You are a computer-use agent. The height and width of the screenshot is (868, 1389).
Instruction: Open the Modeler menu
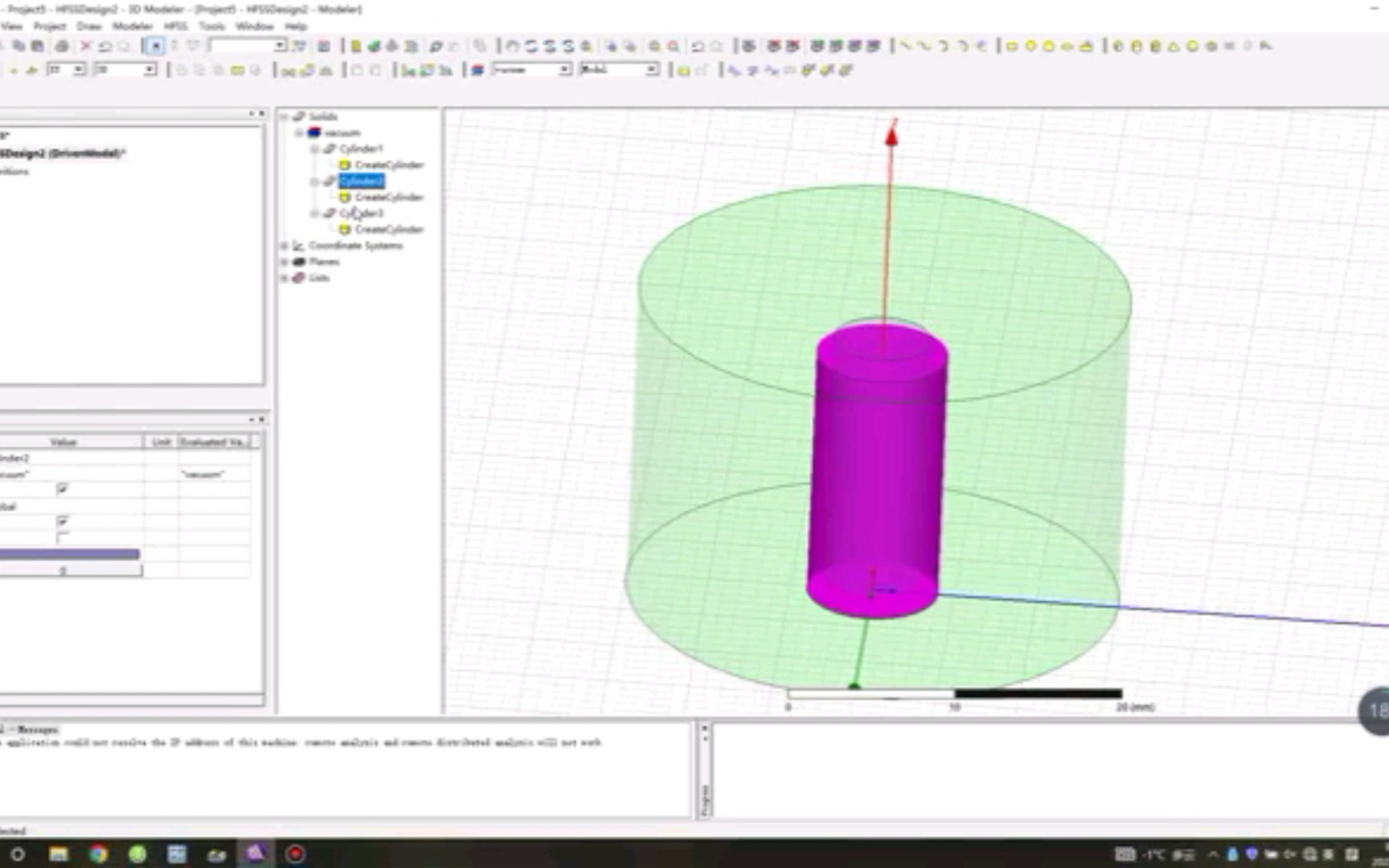pyautogui.click(x=133, y=27)
